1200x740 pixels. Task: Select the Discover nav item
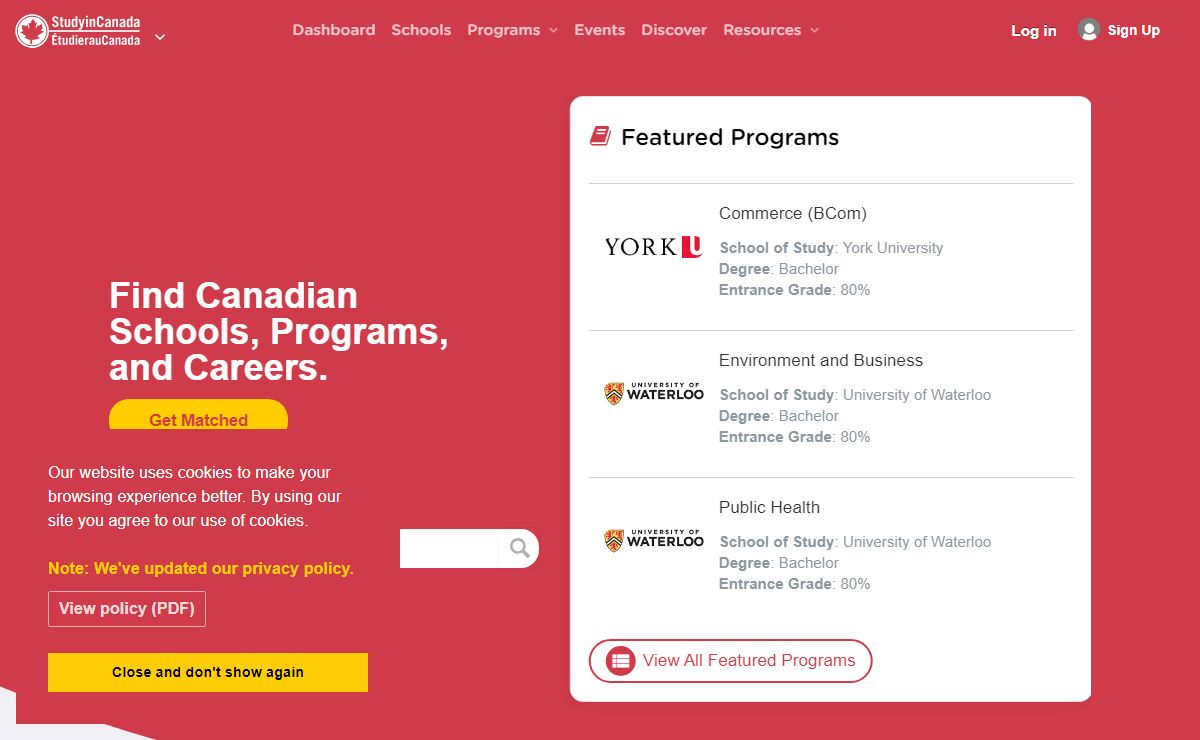(674, 30)
